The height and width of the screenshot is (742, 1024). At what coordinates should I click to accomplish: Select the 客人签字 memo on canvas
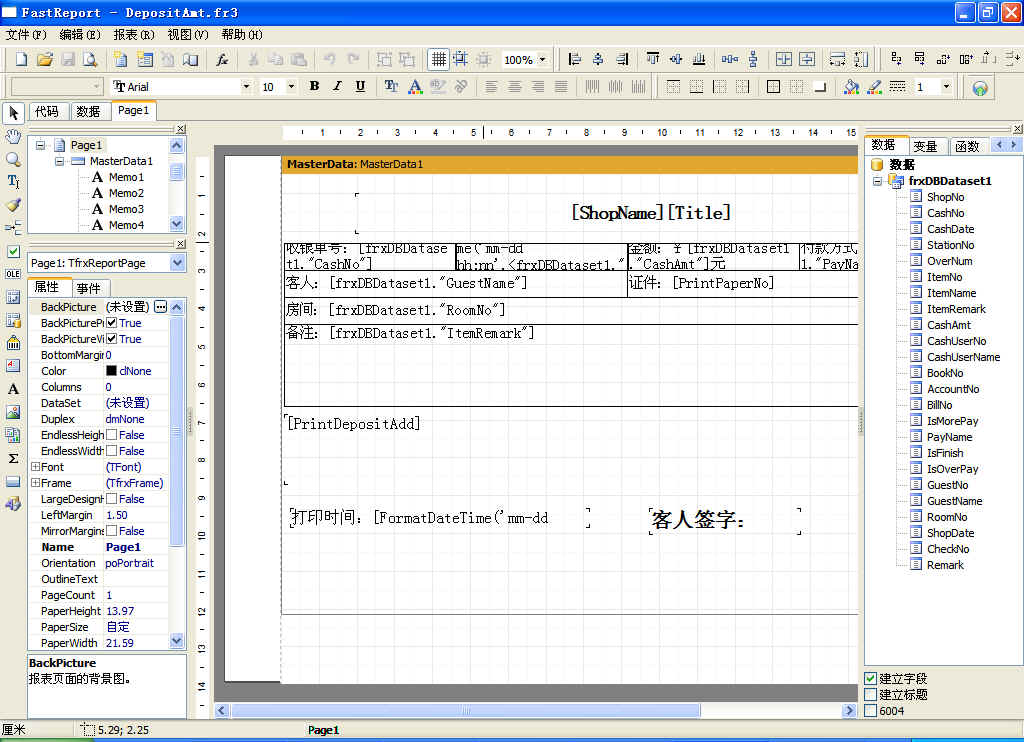coord(724,521)
